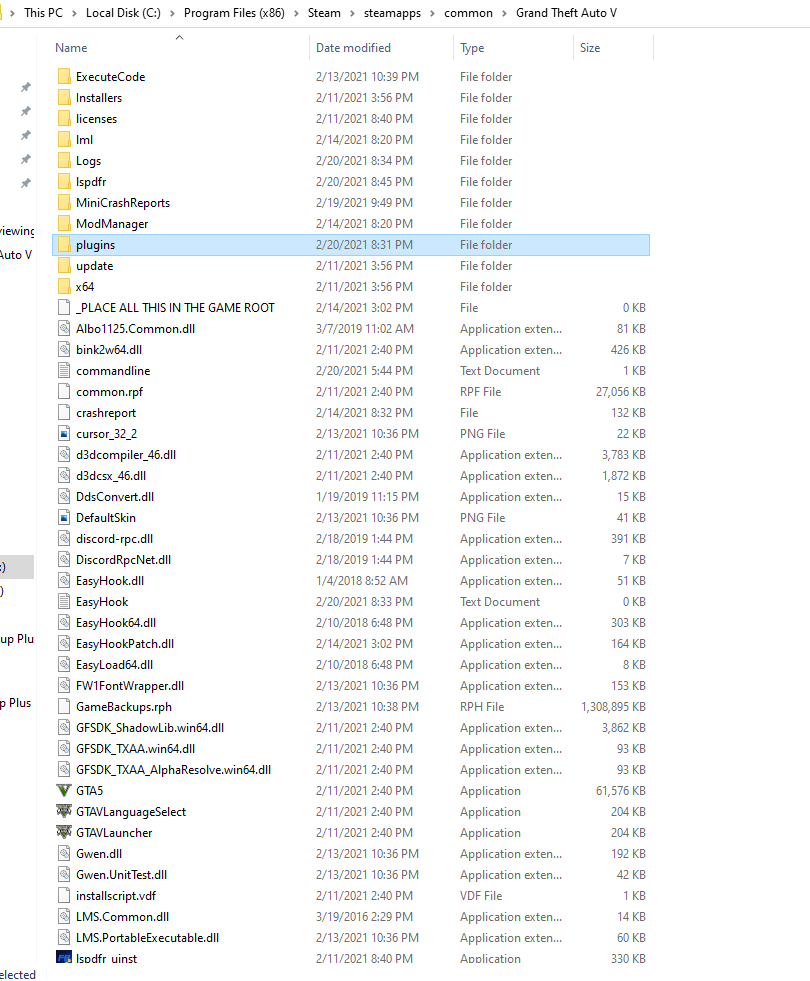Expand the breadcrumb chevron after This PC

point(74,13)
